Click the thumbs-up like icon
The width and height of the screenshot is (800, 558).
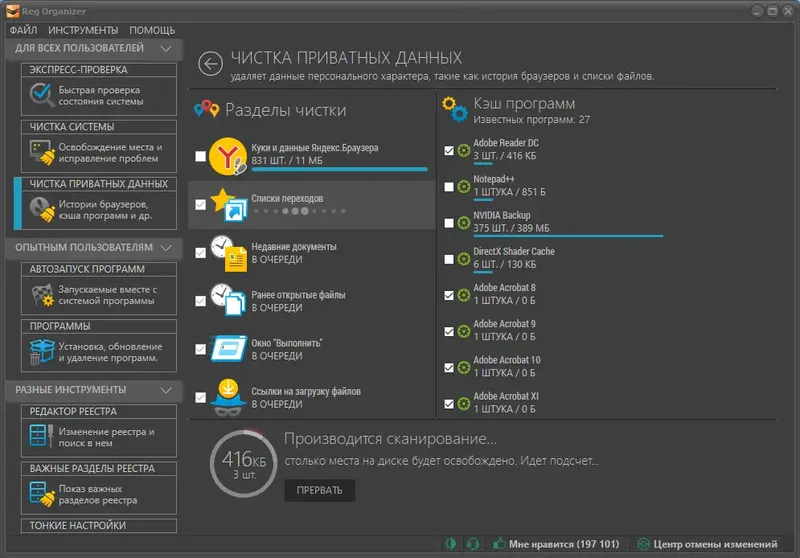(499, 543)
